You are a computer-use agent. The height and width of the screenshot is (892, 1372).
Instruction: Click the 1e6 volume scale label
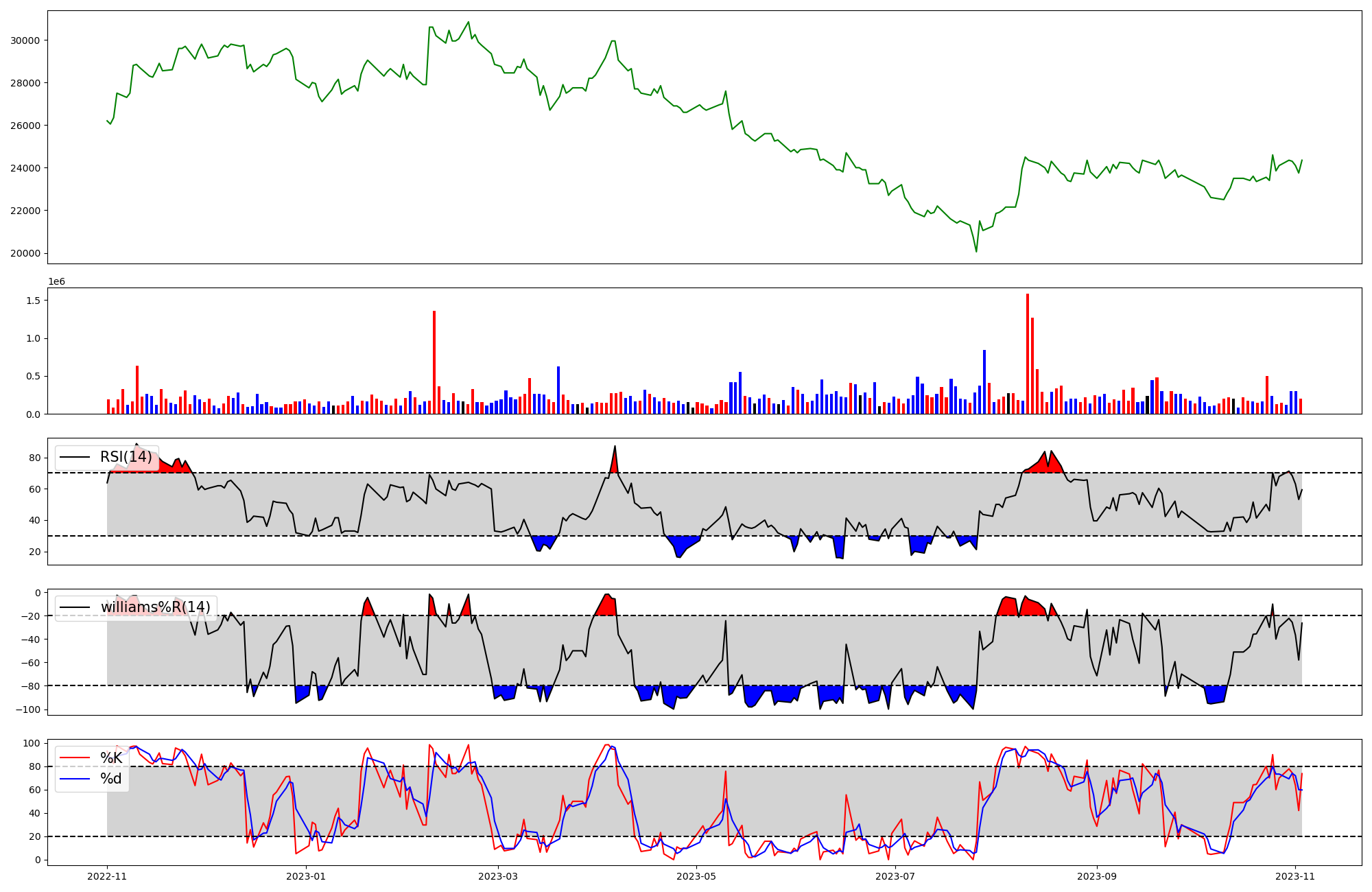point(56,281)
